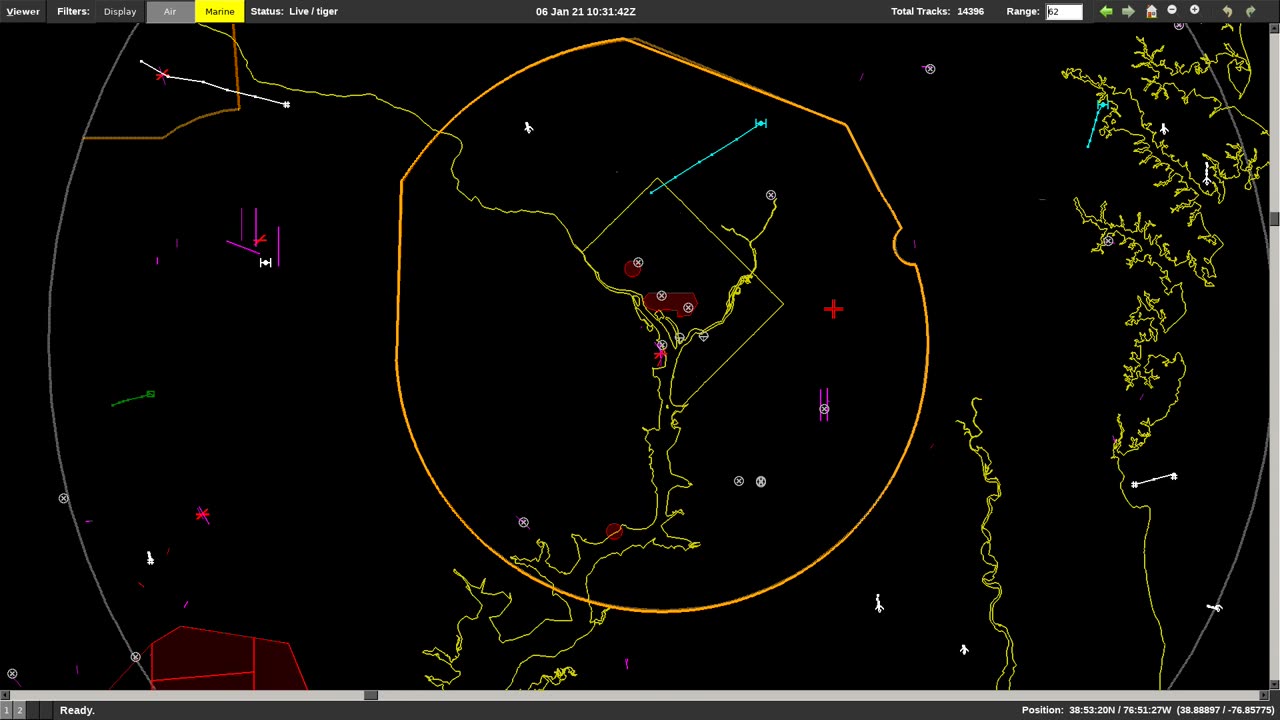Click the Position coordinates readout
This screenshot has height=720, width=1280.
[1148, 710]
